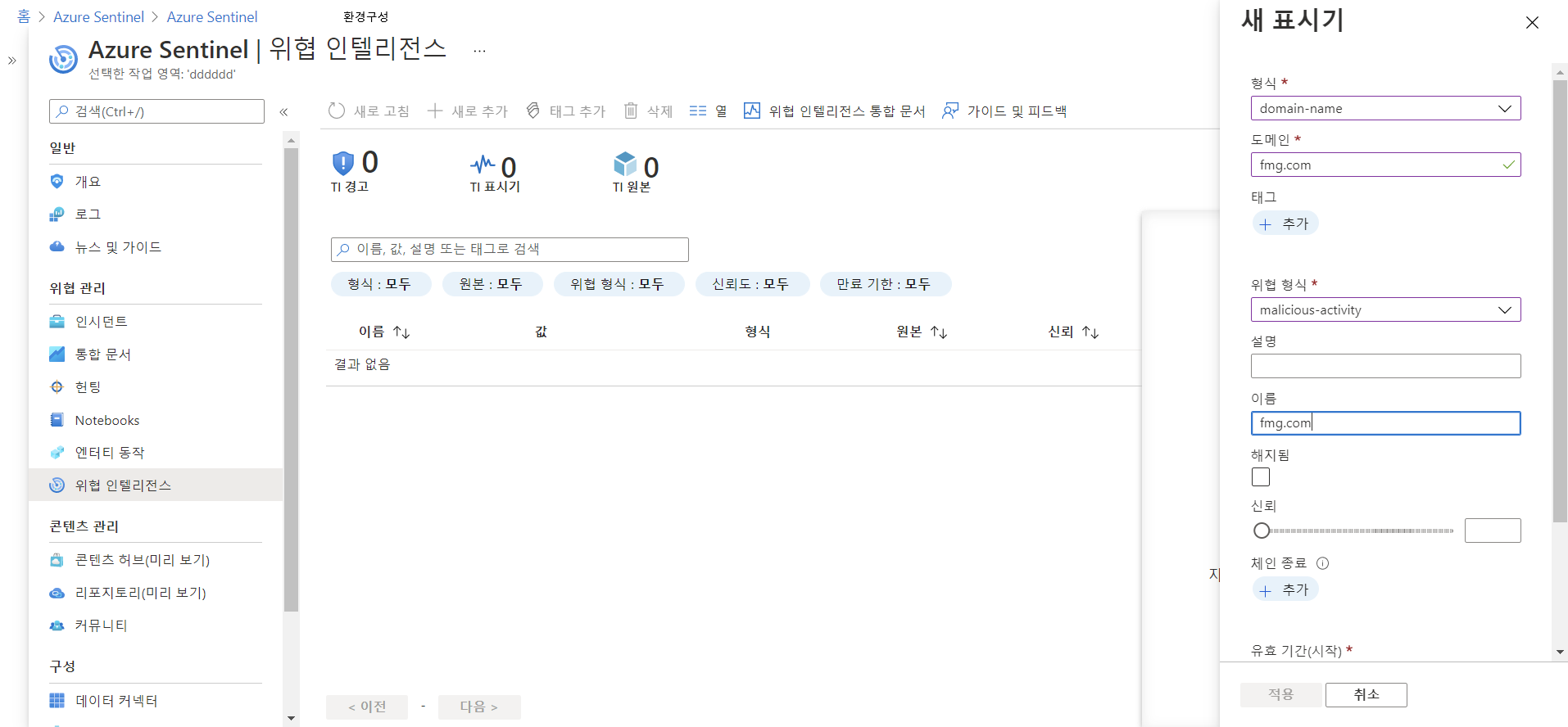The height and width of the screenshot is (727, 1568).
Task: Open 커뮤니티 in the sidebar
Action: [156, 625]
